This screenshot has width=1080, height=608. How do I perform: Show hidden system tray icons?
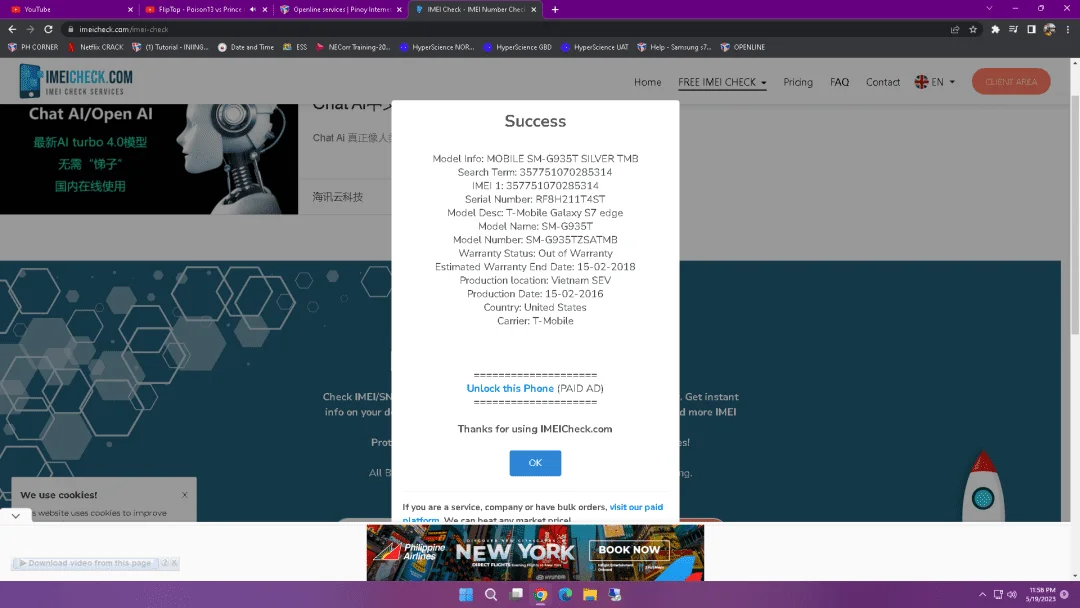coord(982,594)
